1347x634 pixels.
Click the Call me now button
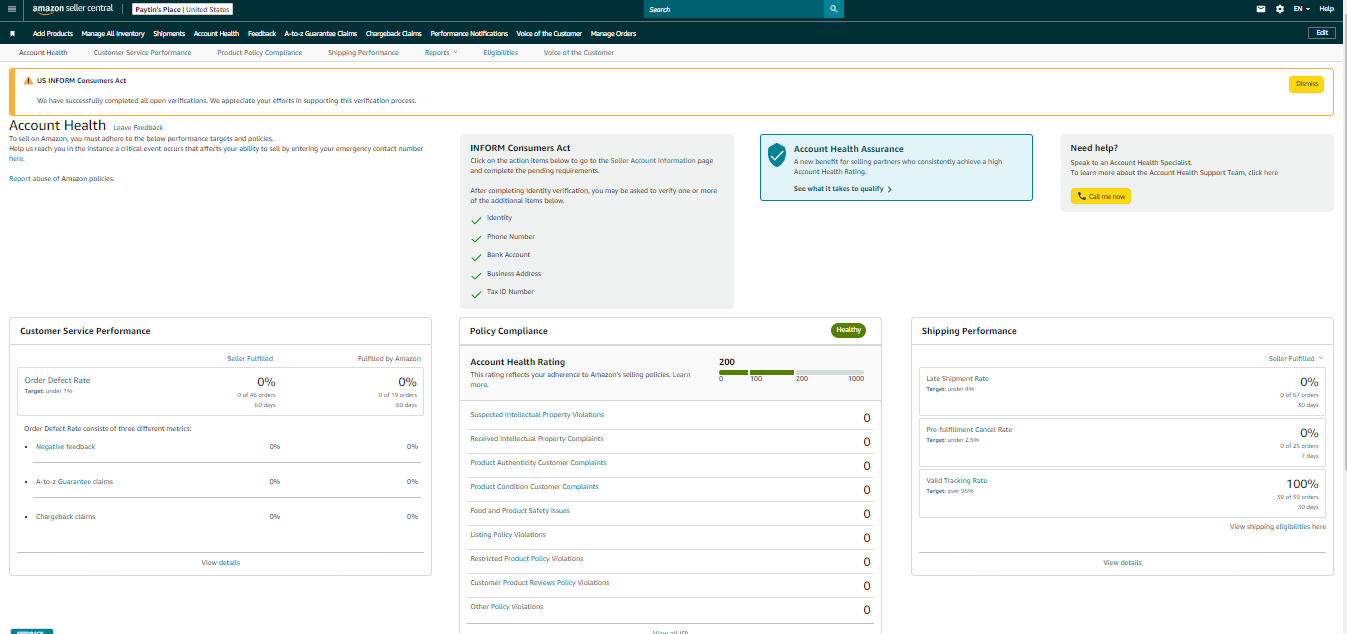click(1101, 197)
